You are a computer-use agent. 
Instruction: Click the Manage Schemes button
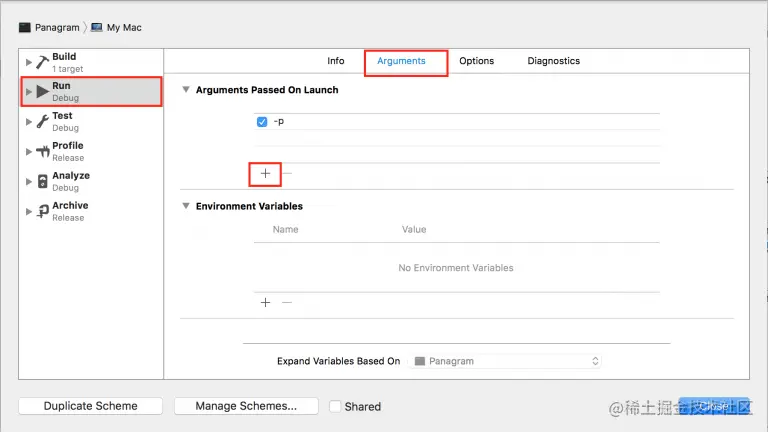(x=246, y=406)
